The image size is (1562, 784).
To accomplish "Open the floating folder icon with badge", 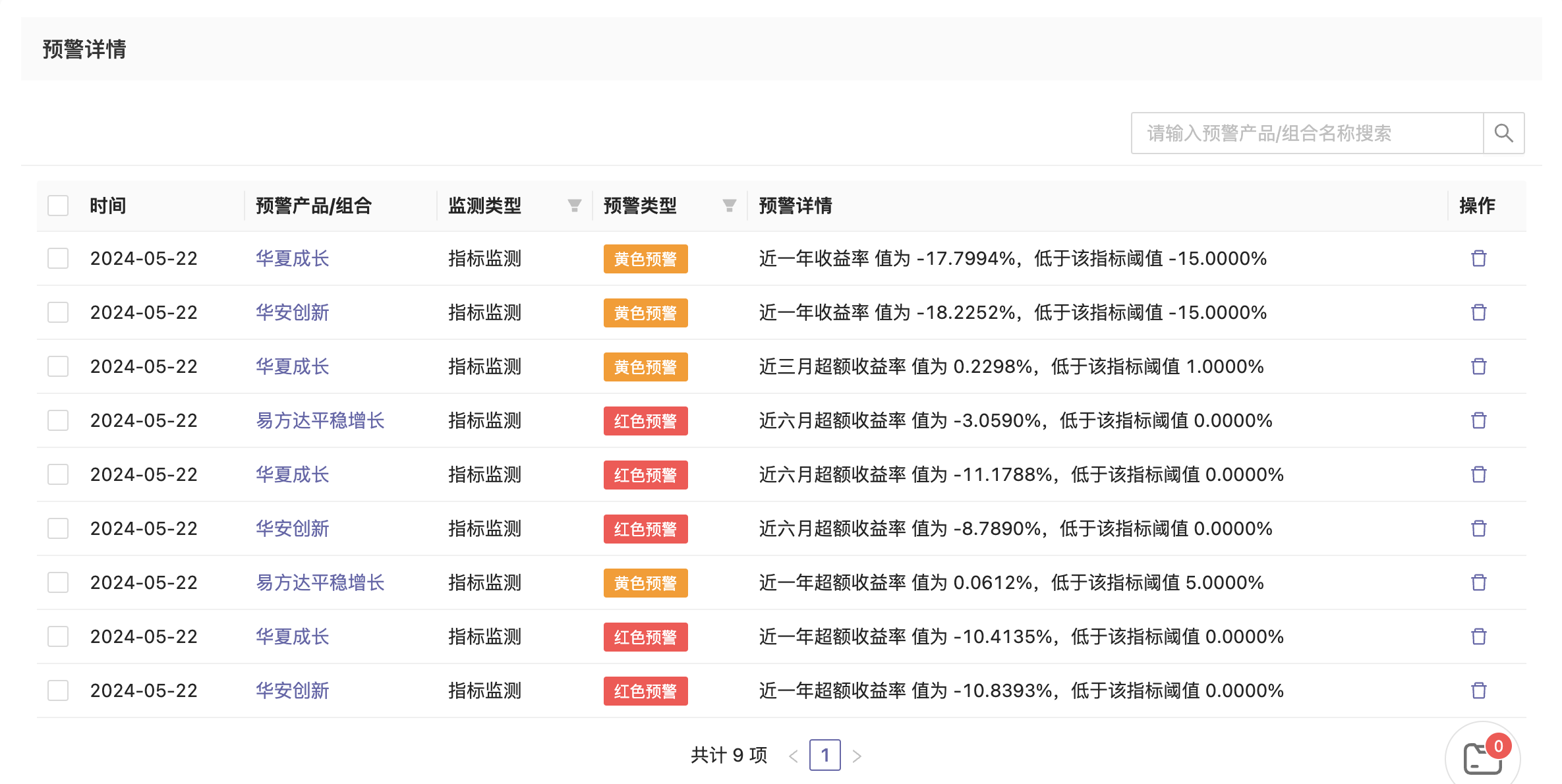I will (1482, 758).
